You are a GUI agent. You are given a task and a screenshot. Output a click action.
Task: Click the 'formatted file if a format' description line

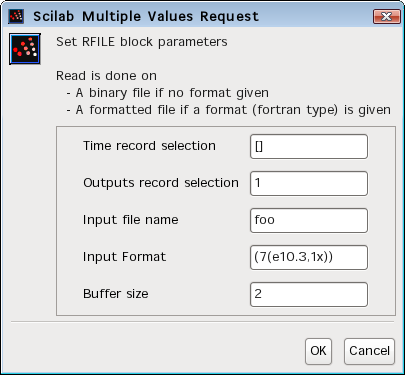[x=229, y=110]
